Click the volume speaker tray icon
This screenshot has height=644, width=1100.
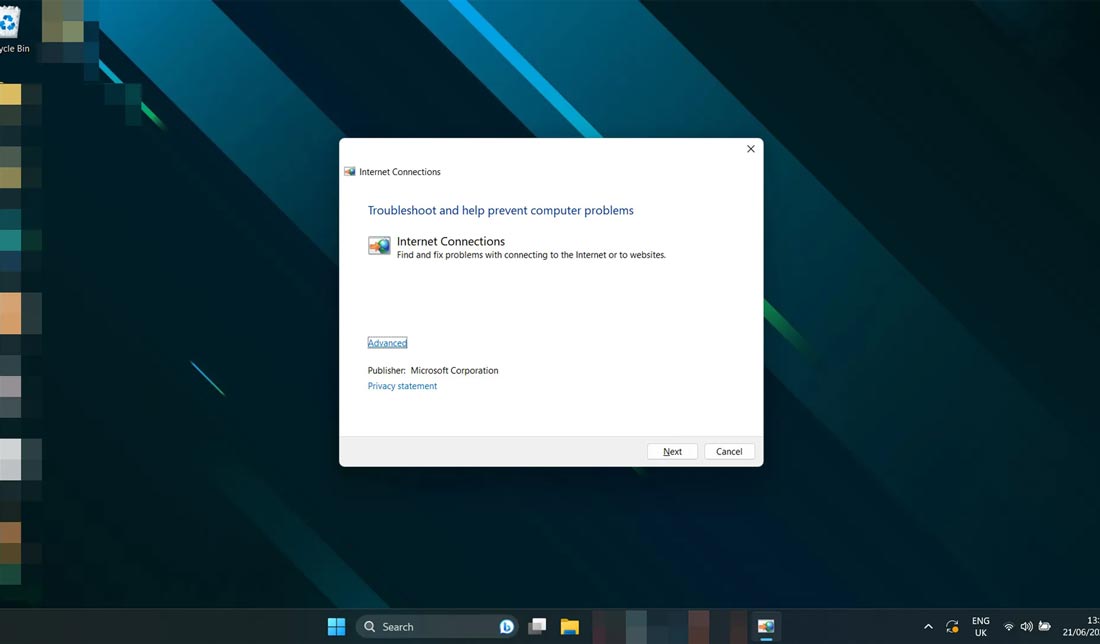click(1026, 627)
